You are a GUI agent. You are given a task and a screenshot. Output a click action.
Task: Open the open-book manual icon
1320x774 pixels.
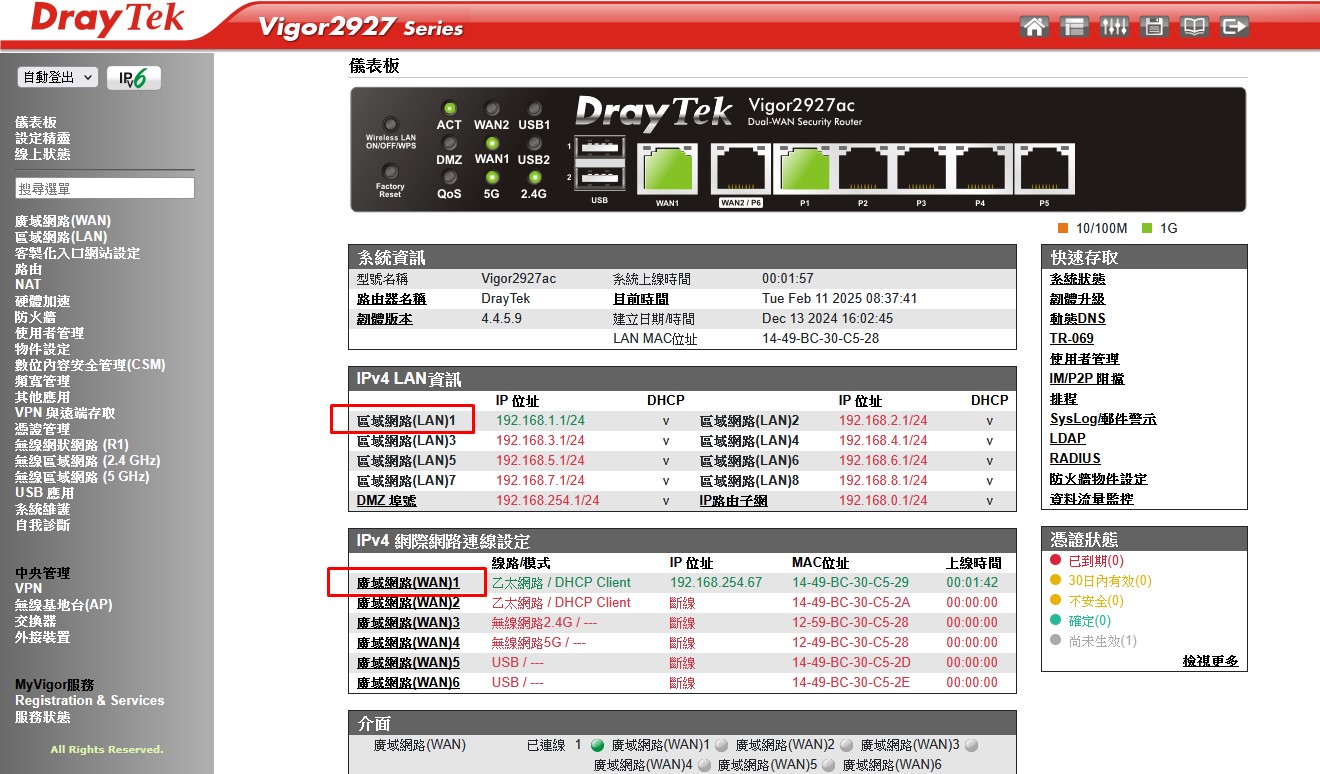click(x=1194, y=27)
